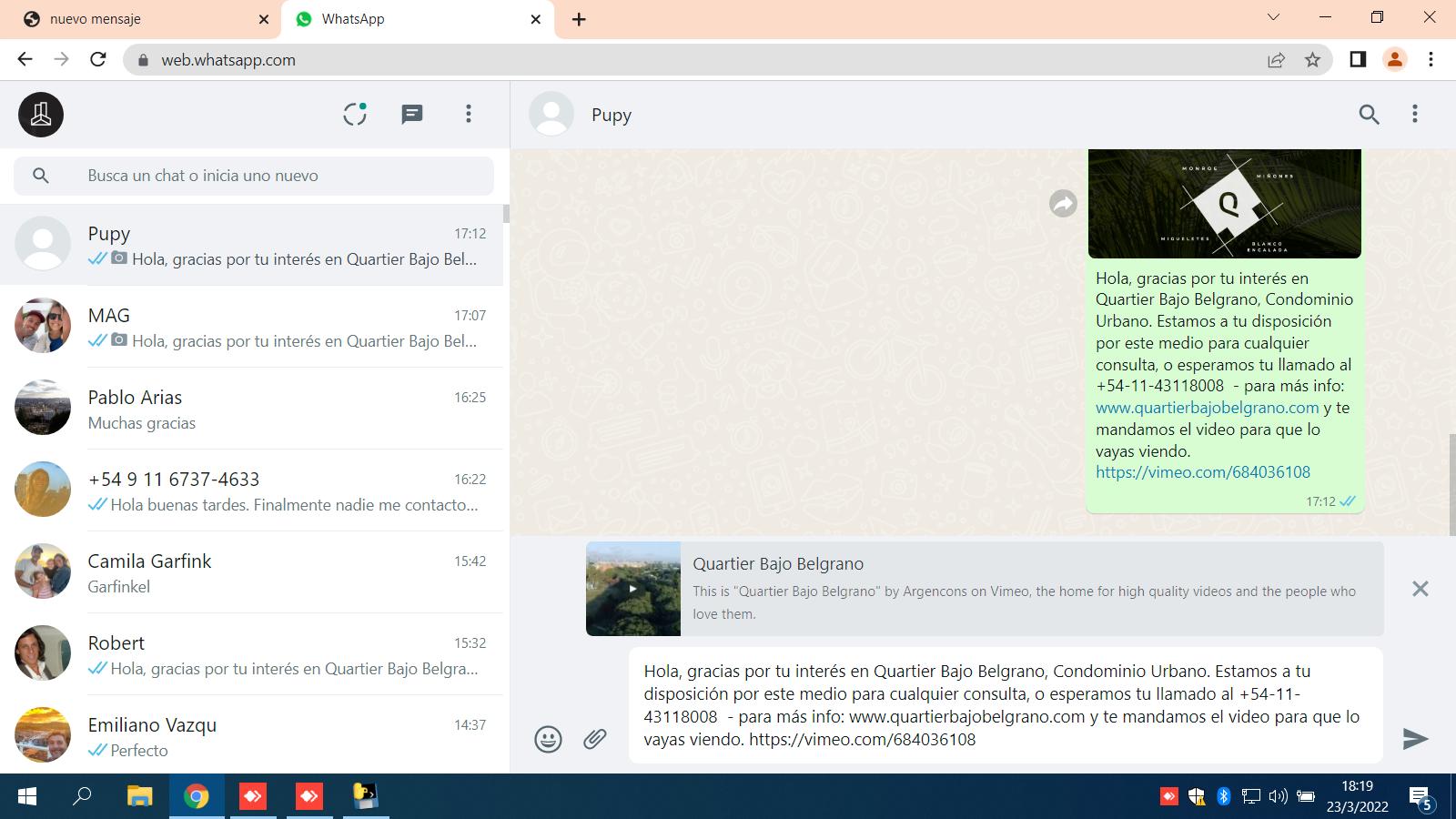This screenshot has height=819, width=1456.
Task: Open the sidebar three-dot menu
Action: click(469, 114)
